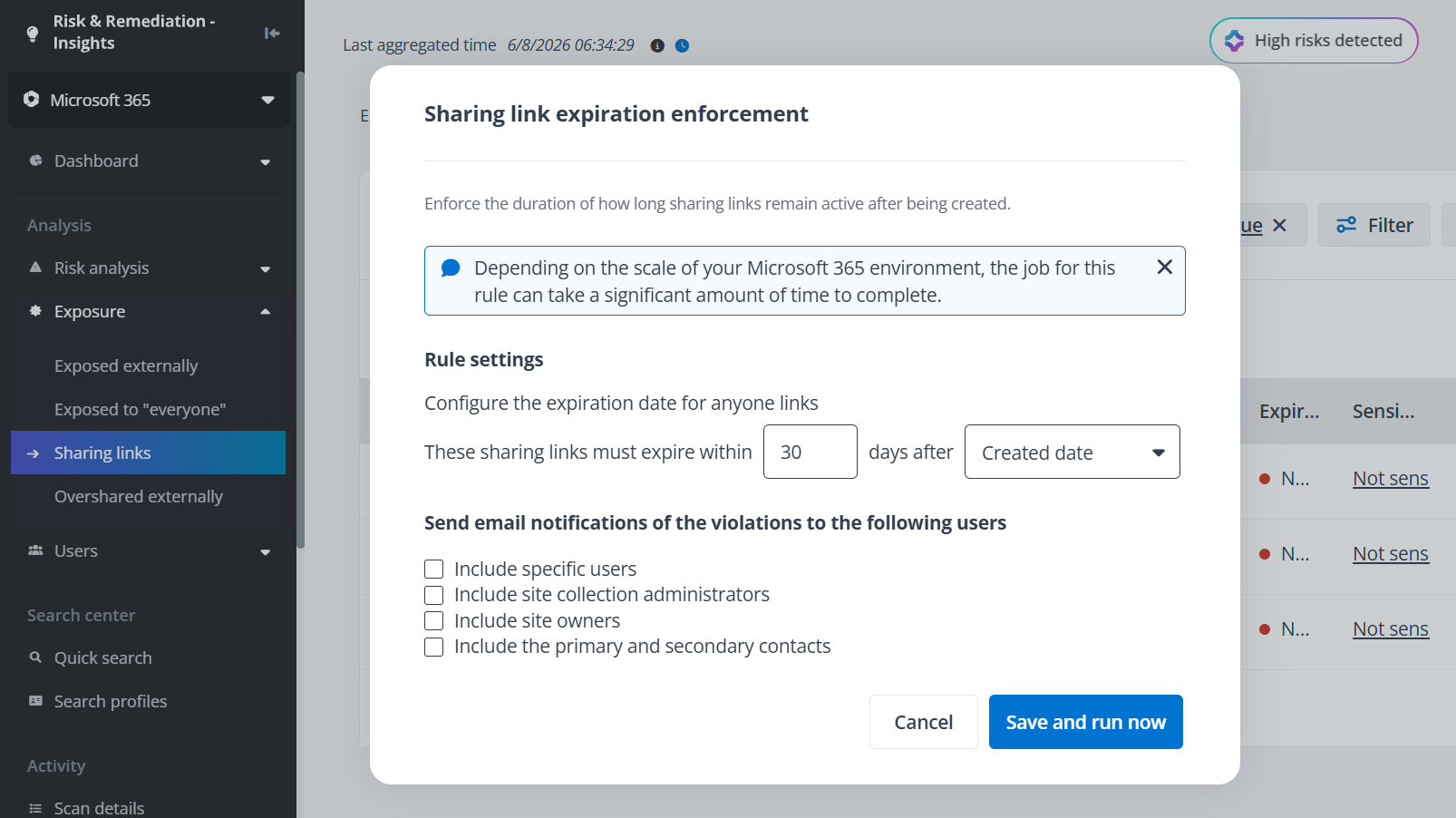
Task: Collapse the sidebar with the collapse arrow icon
Action: tap(272, 34)
